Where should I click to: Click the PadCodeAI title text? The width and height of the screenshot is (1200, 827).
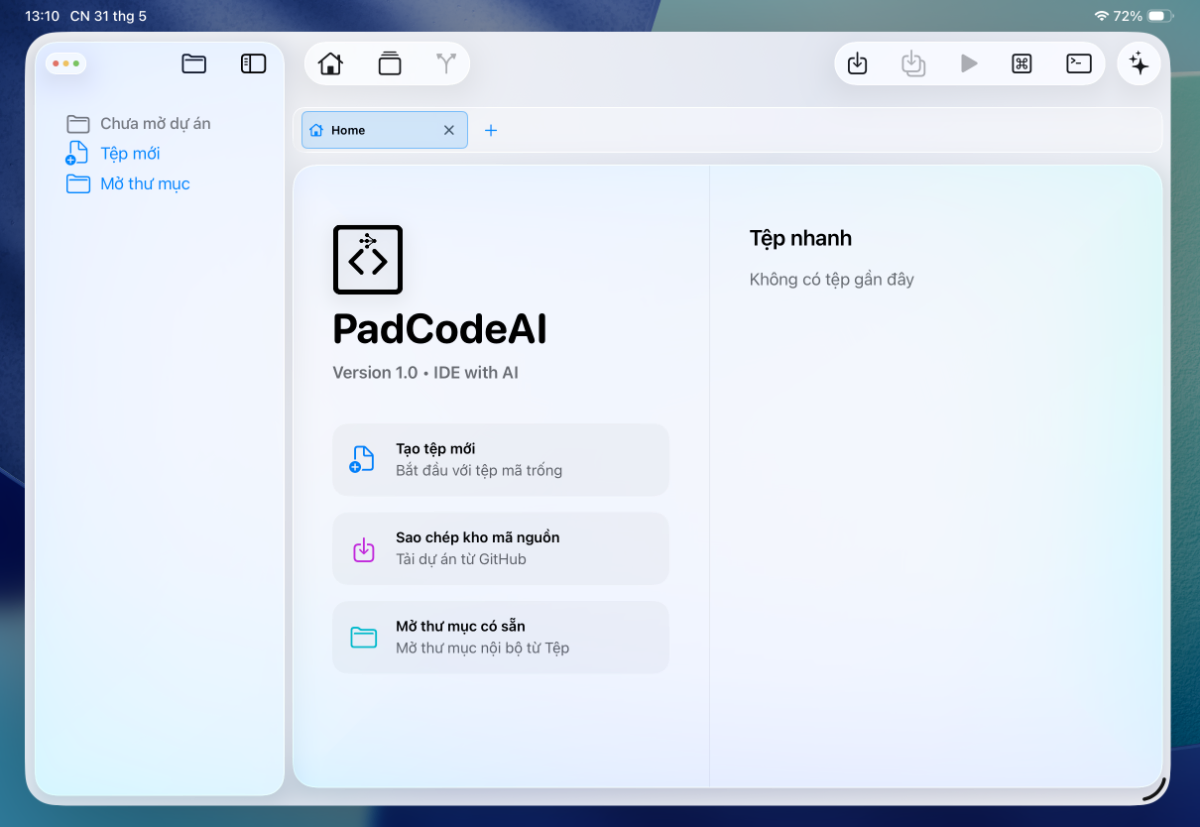point(440,330)
